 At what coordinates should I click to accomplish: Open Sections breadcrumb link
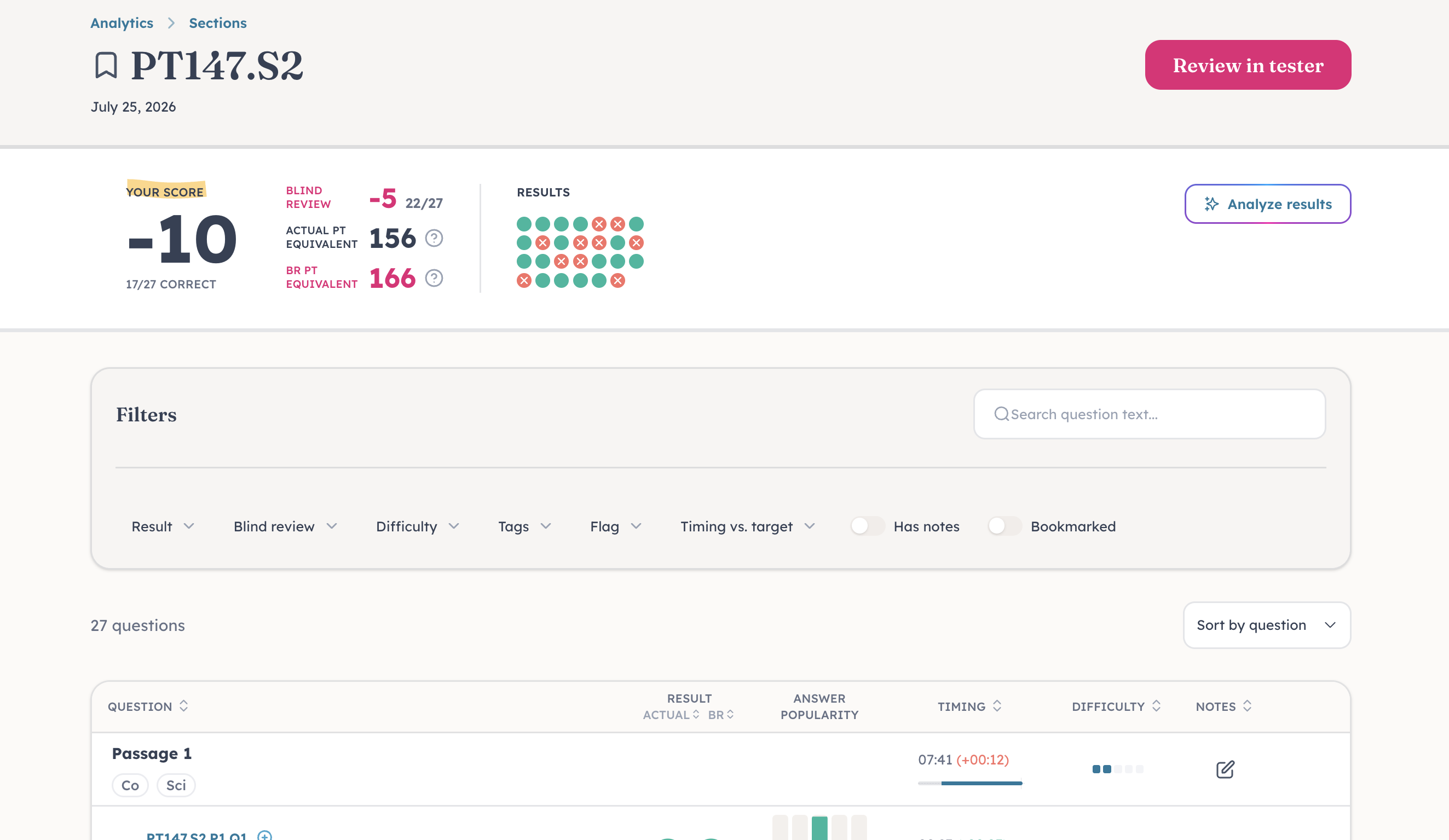(218, 23)
